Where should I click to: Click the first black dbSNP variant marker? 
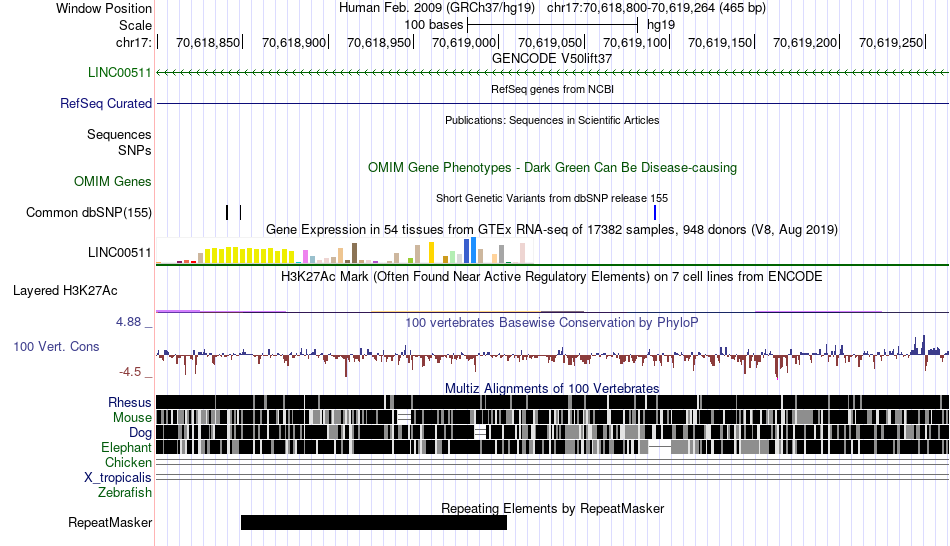(x=227, y=213)
